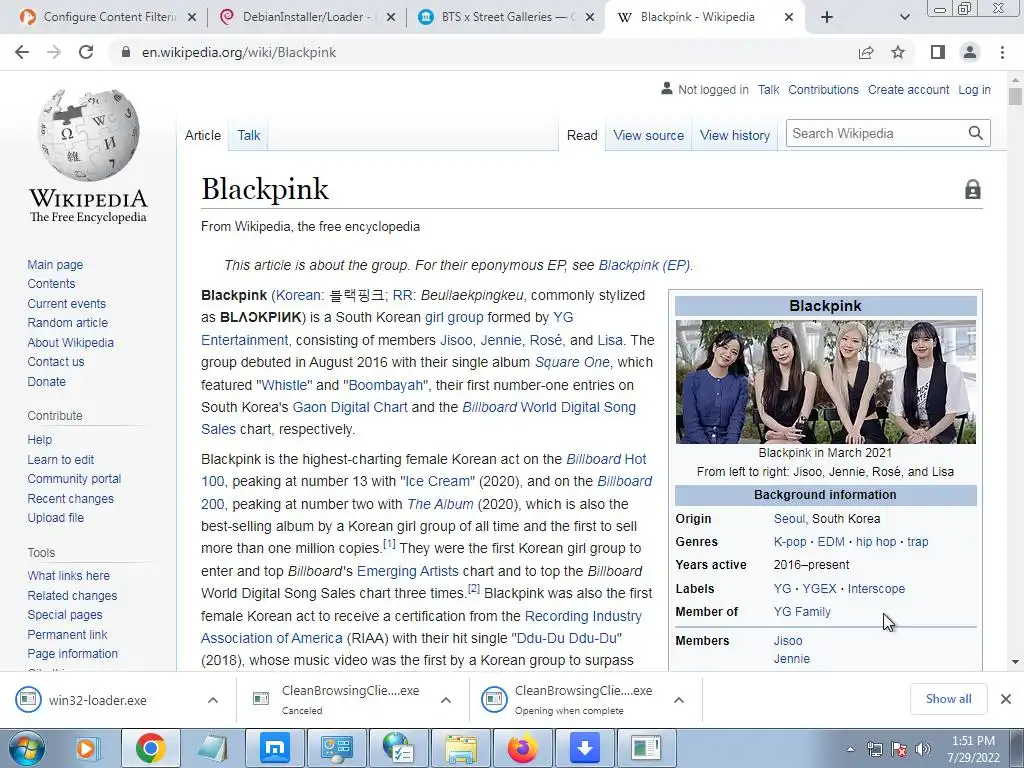The height and width of the screenshot is (768, 1024).
Task: Click the Chrome taskbar icon
Action: point(150,748)
